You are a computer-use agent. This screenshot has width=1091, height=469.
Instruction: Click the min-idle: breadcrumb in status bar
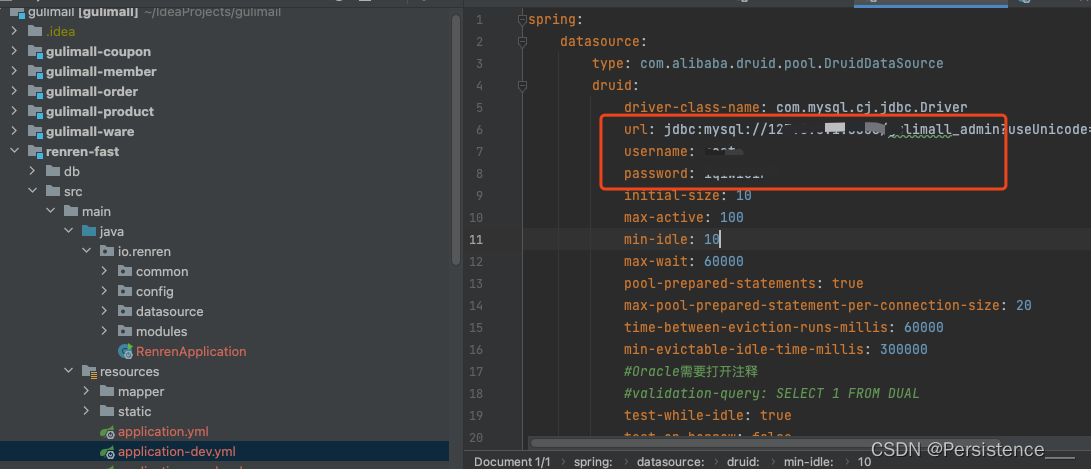point(809,461)
